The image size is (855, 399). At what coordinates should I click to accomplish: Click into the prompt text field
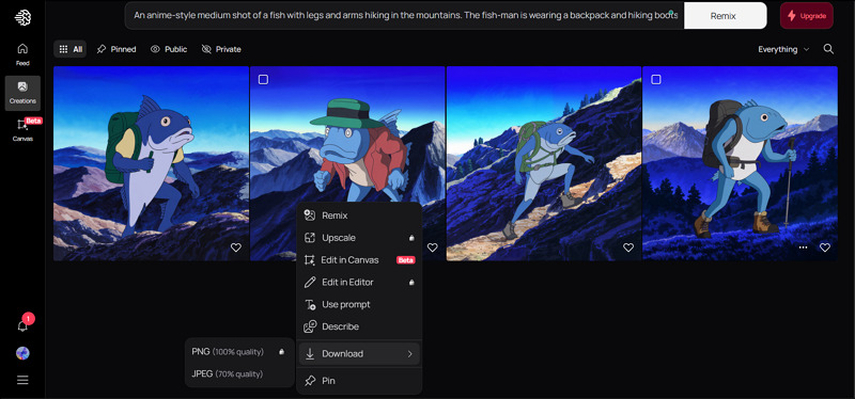tap(405, 16)
